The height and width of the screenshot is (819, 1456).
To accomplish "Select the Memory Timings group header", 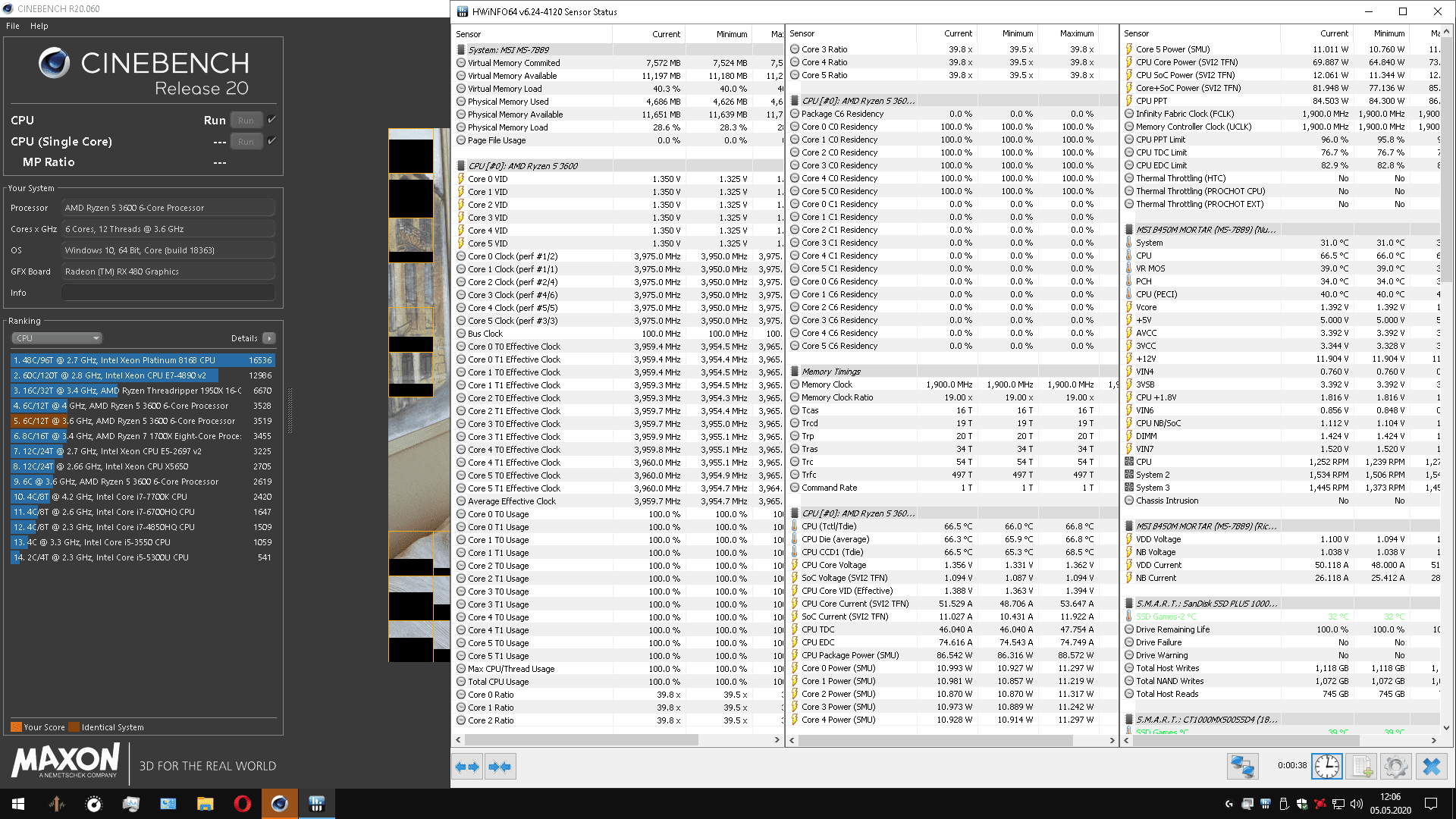I will pyautogui.click(x=952, y=372).
